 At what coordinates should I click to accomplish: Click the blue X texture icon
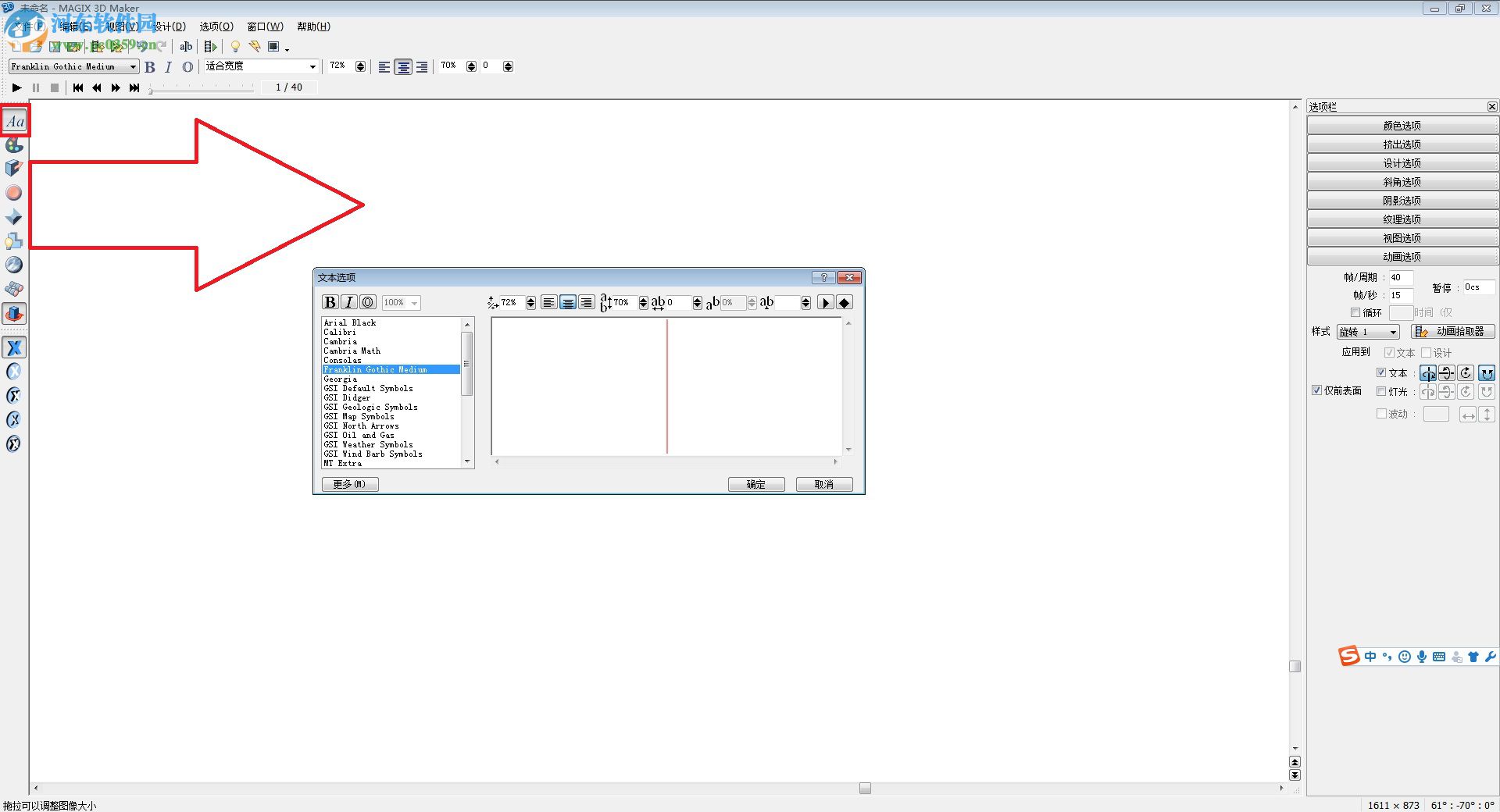[14, 347]
